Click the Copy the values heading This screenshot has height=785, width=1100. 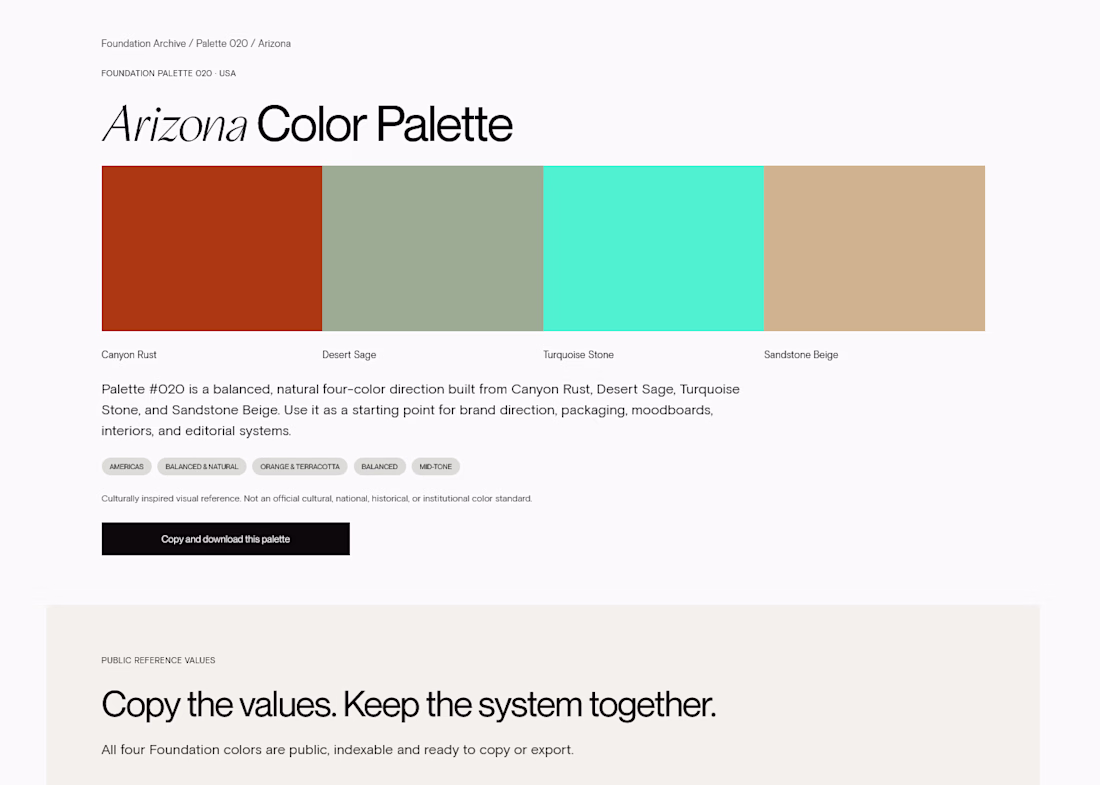pyautogui.click(x=408, y=704)
